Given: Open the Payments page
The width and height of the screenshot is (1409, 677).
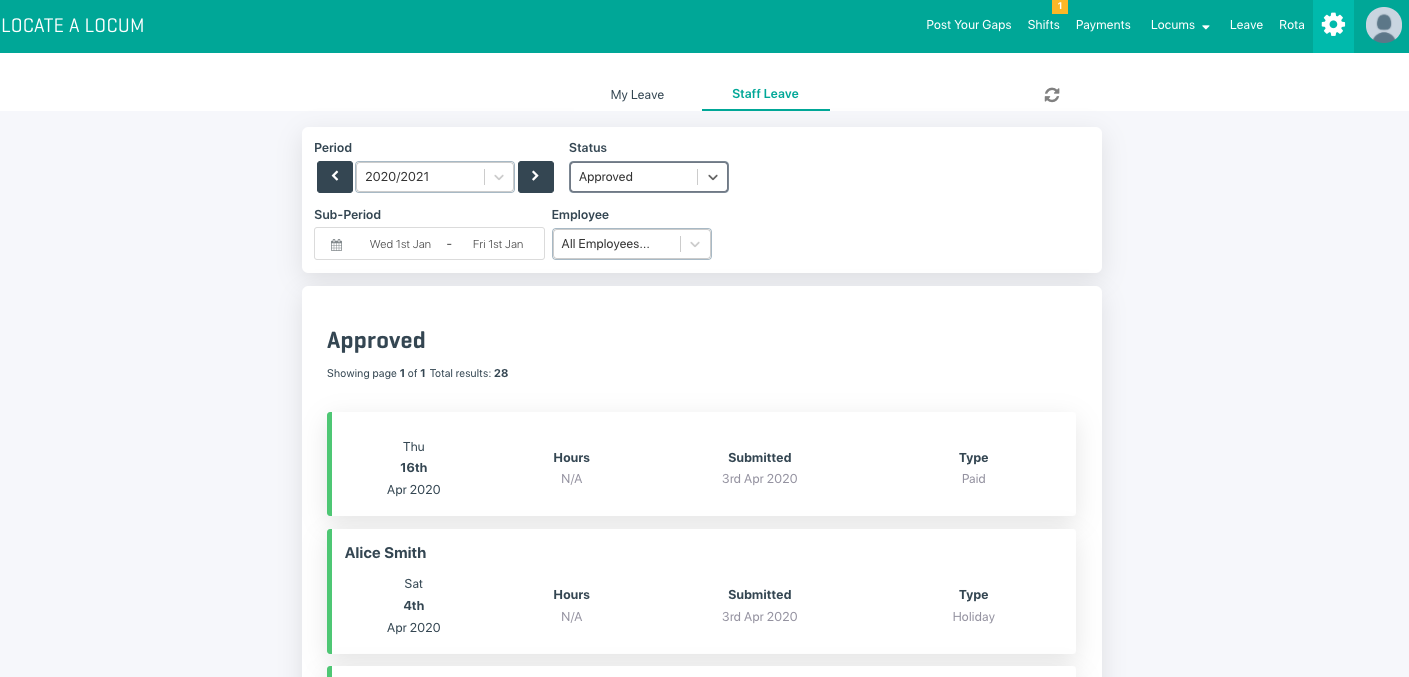Looking at the screenshot, I should point(1103,25).
